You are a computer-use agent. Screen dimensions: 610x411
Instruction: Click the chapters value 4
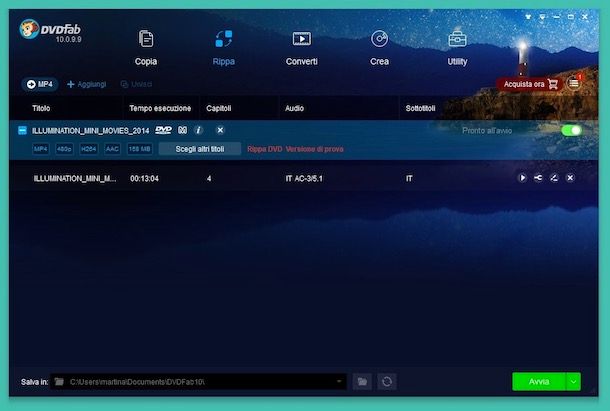pos(209,179)
